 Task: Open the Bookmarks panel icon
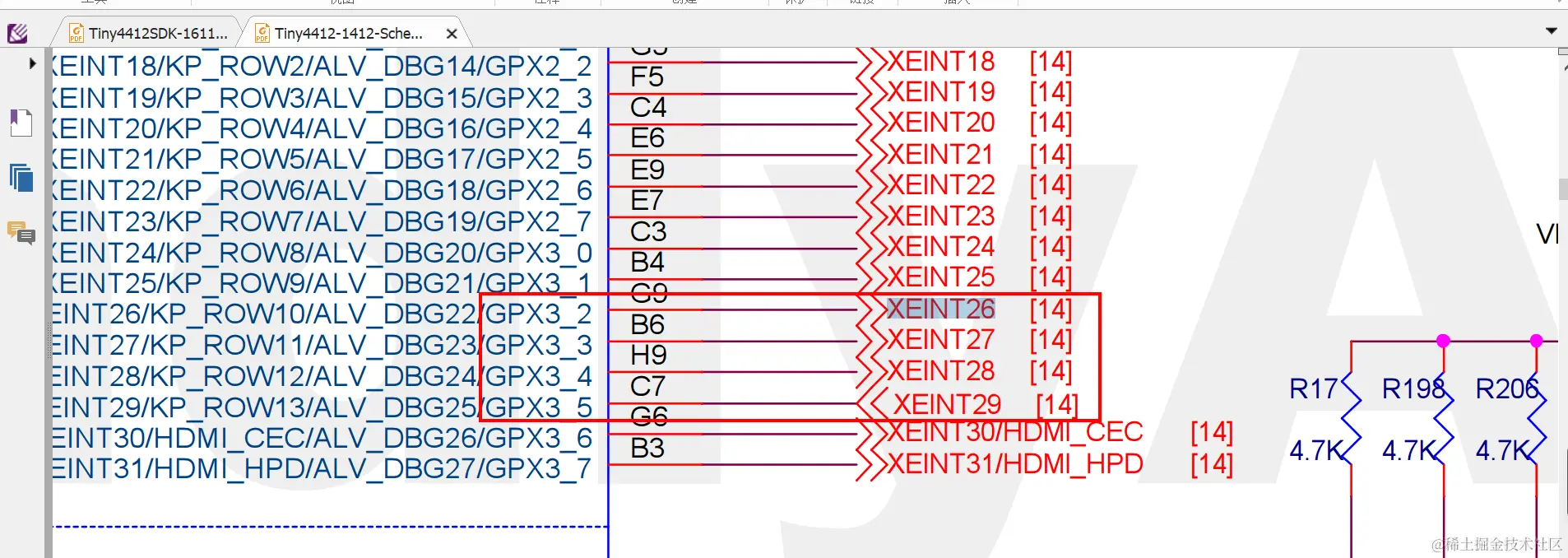pos(21,123)
